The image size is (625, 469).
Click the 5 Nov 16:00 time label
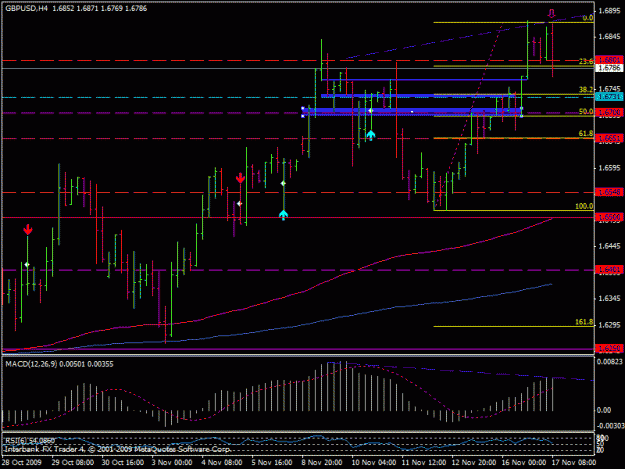point(272,463)
